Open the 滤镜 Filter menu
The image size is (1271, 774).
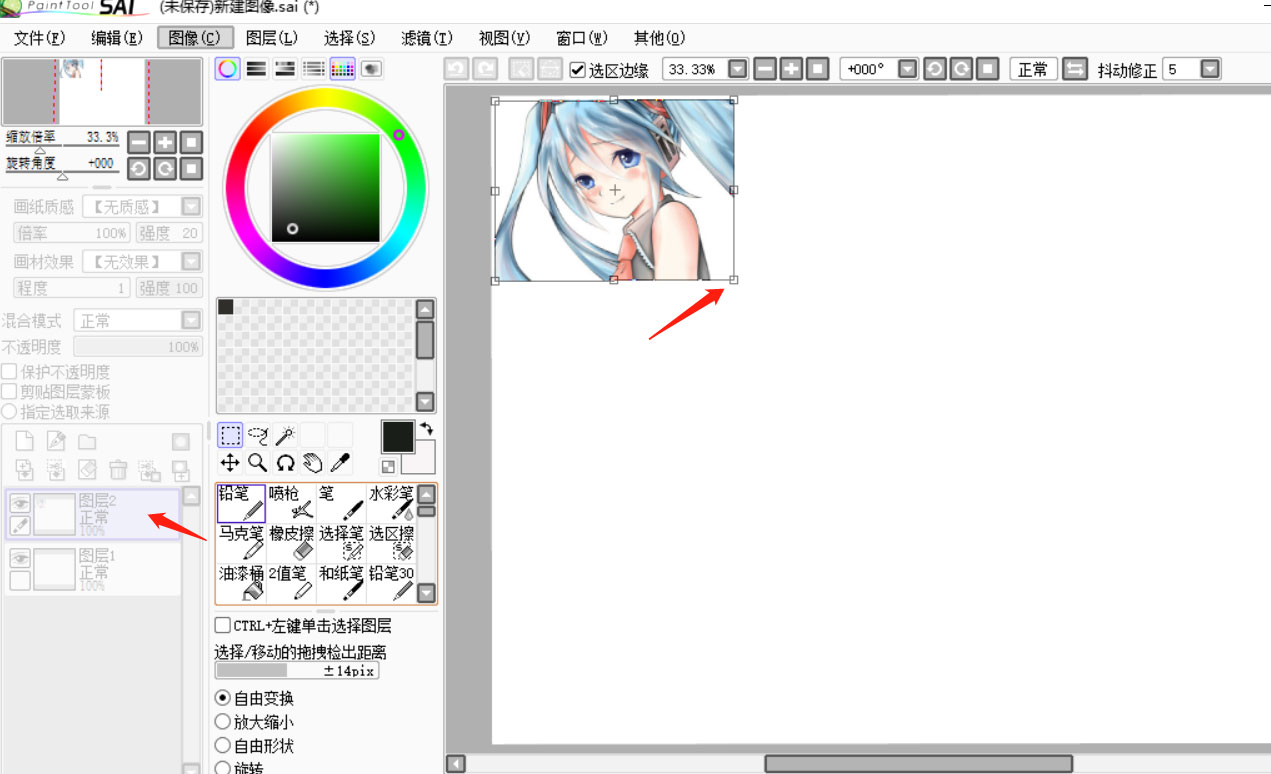[x=427, y=38]
